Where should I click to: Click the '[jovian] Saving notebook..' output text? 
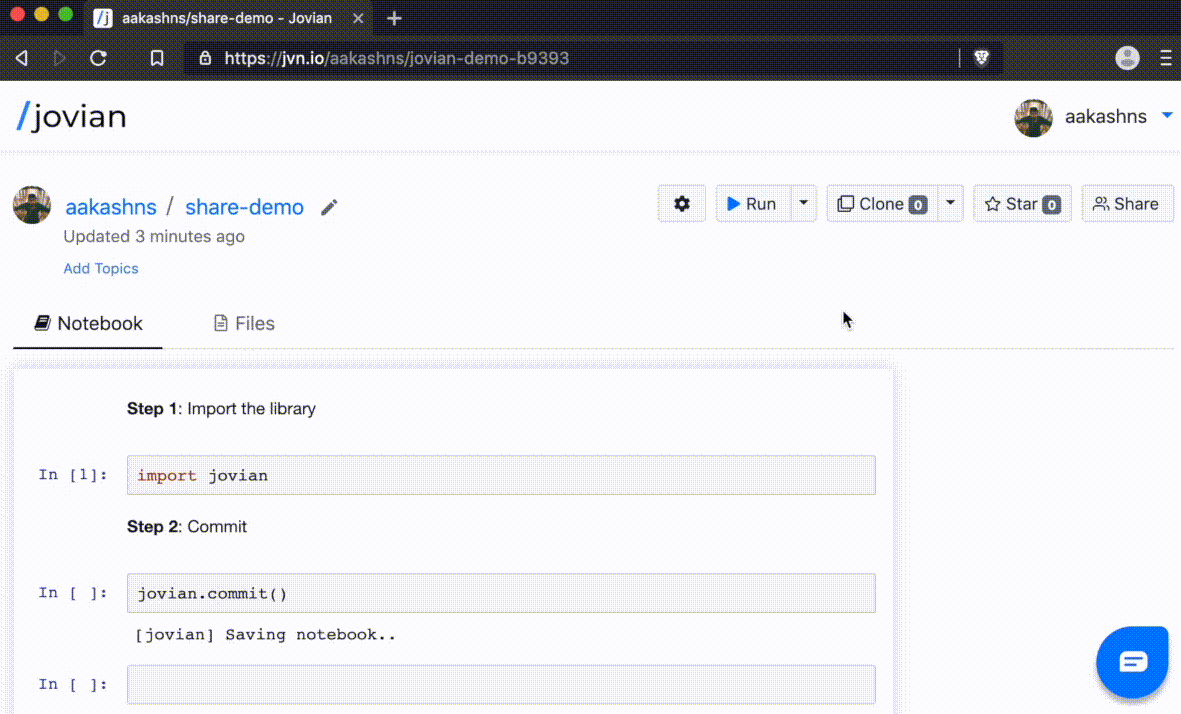pyautogui.click(x=265, y=635)
